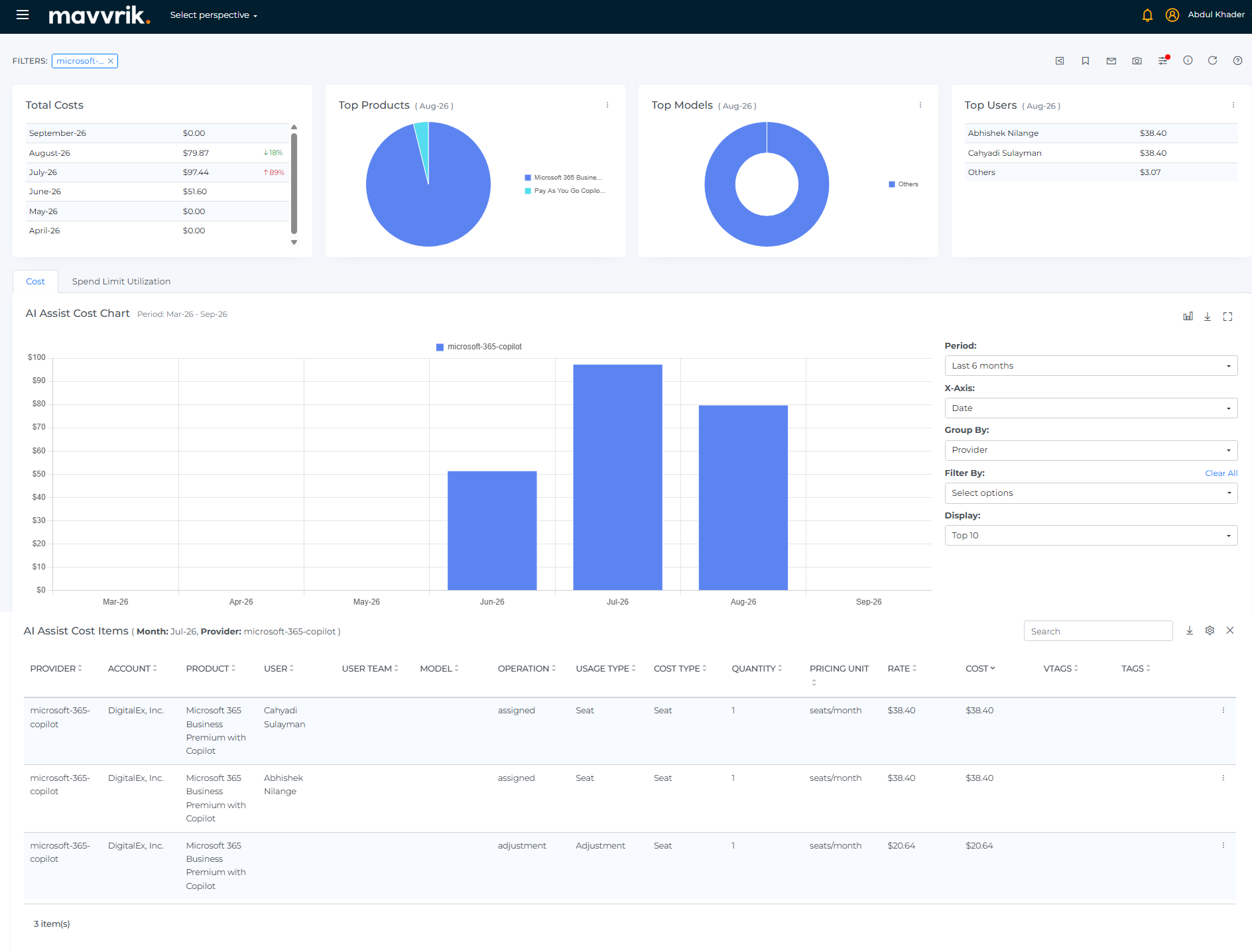Open the Select perspective dropdown
1252x952 pixels.
(x=214, y=15)
